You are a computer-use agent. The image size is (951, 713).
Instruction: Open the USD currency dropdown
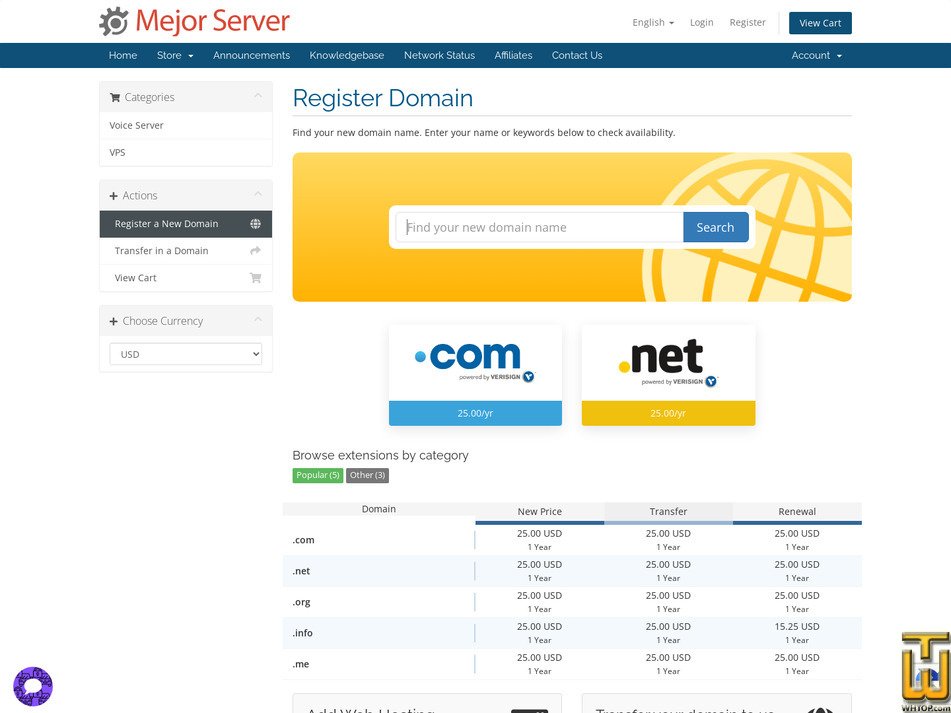click(186, 354)
